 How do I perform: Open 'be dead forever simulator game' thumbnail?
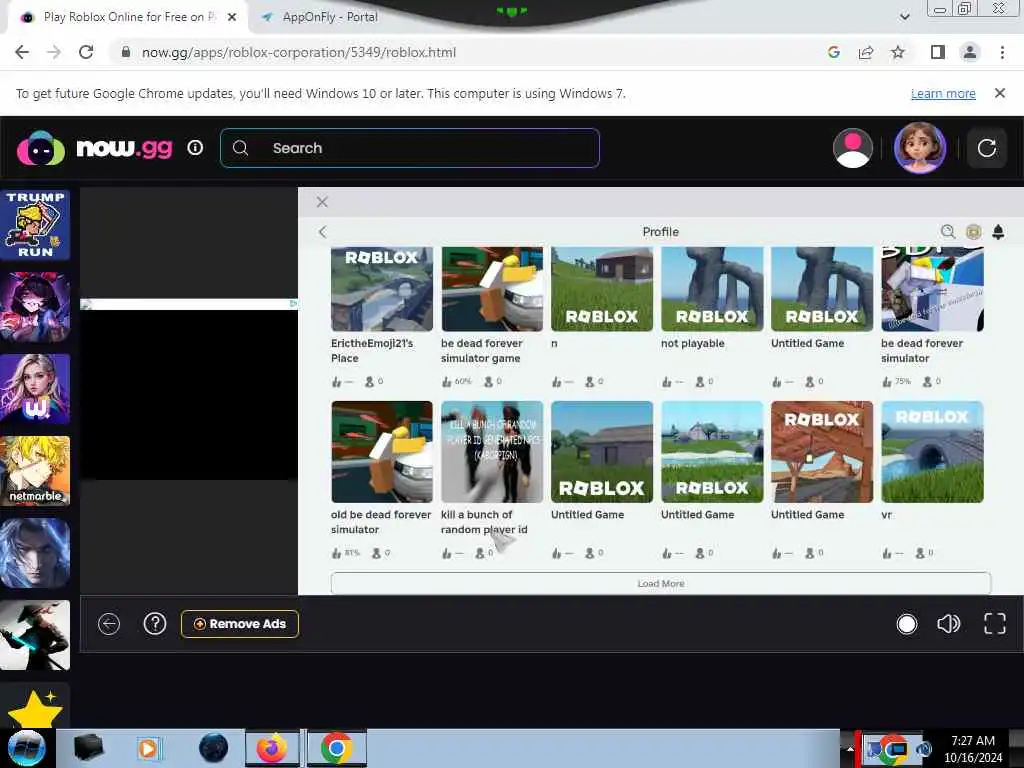[492, 289]
